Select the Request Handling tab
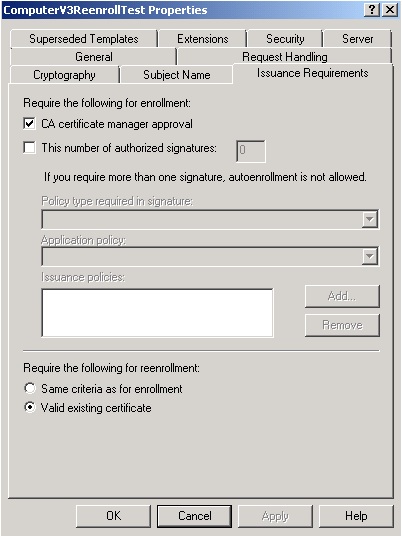 tap(284, 57)
